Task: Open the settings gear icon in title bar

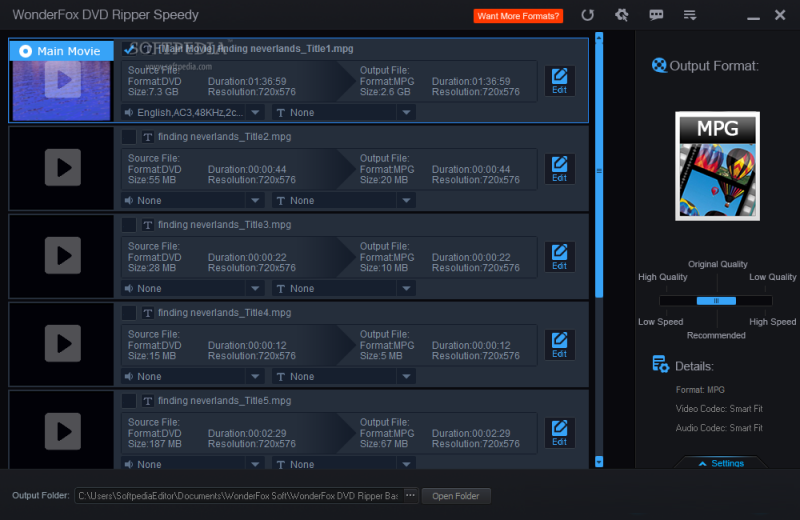Action: 621,15
